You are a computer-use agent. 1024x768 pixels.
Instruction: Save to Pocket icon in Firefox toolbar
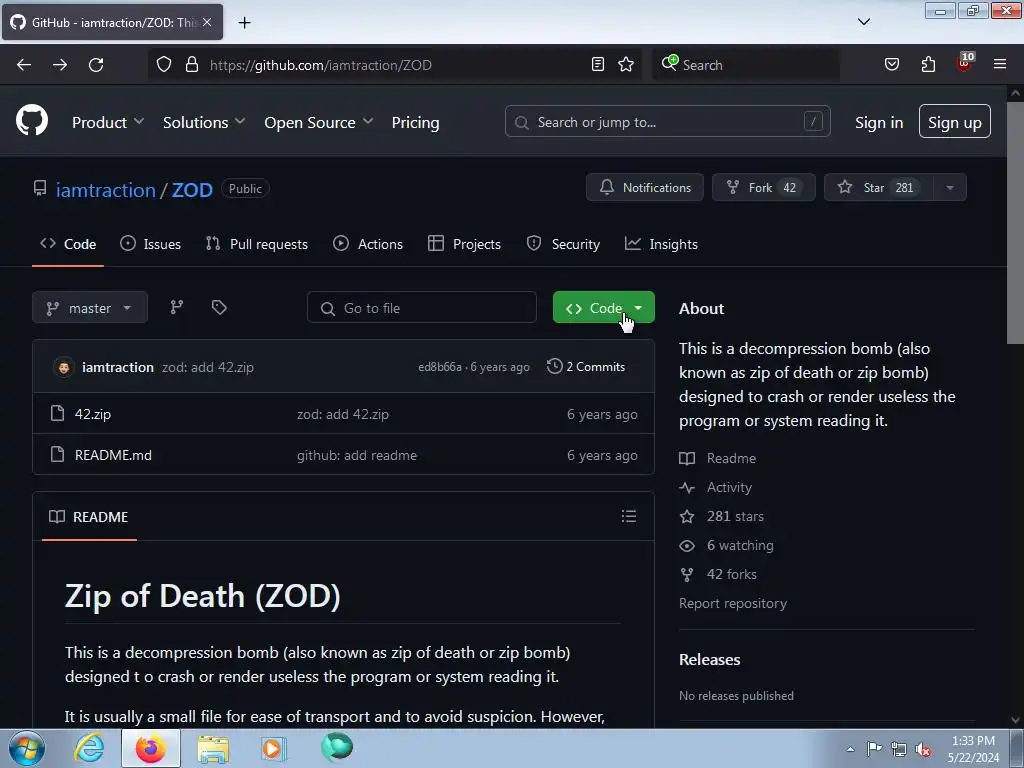pos(891,64)
